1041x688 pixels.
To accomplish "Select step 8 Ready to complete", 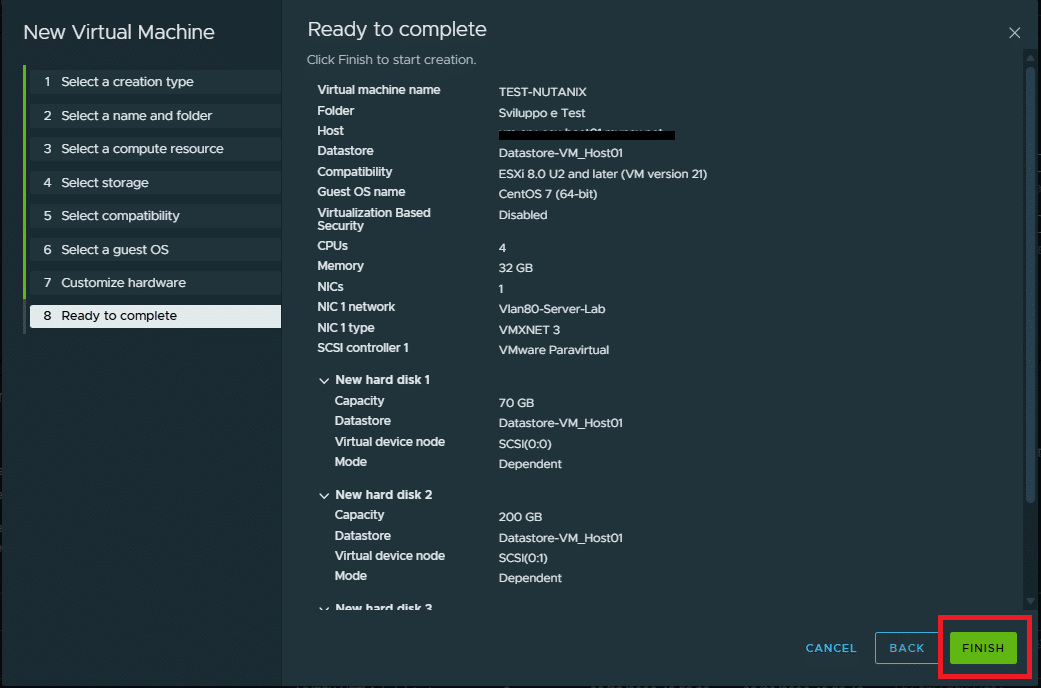I will [x=119, y=316].
